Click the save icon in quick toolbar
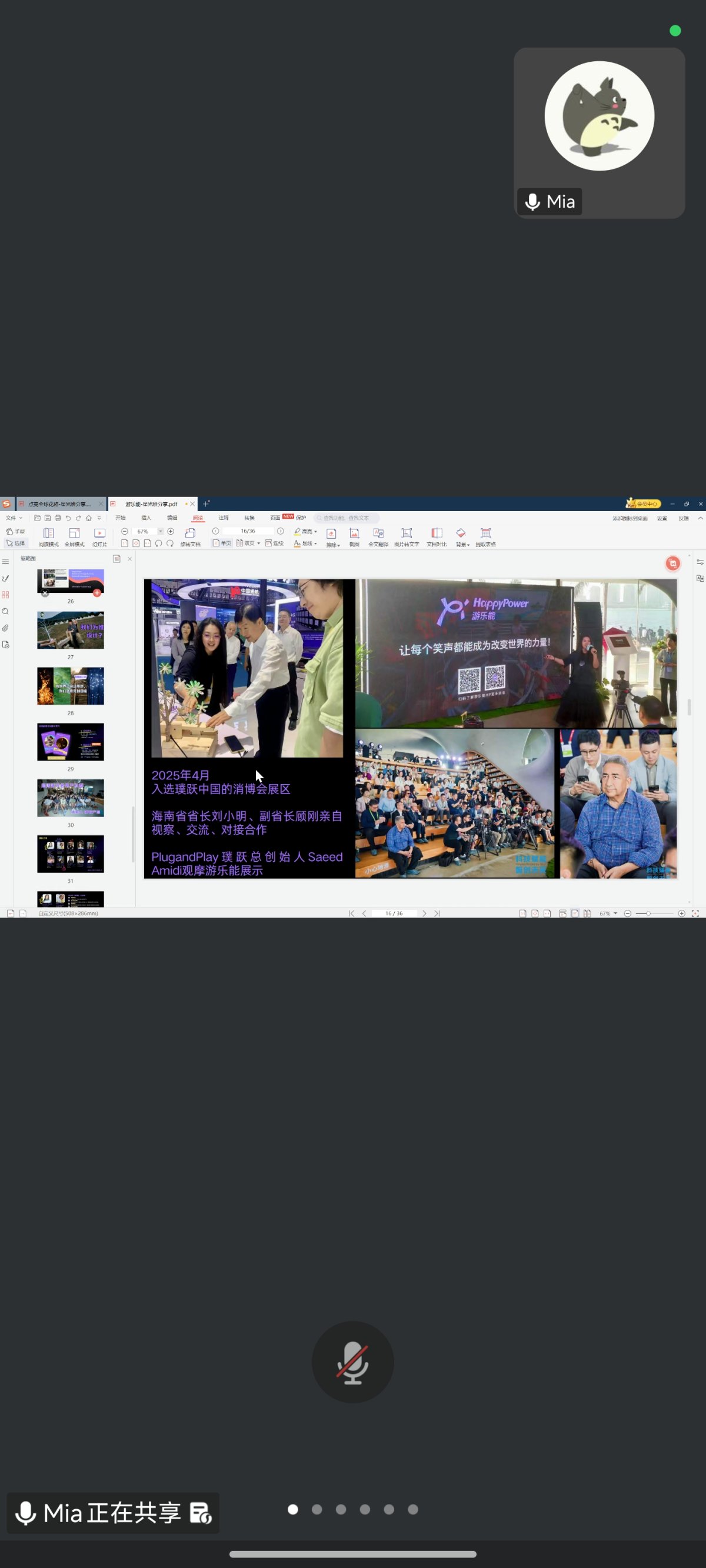 point(48,518)
